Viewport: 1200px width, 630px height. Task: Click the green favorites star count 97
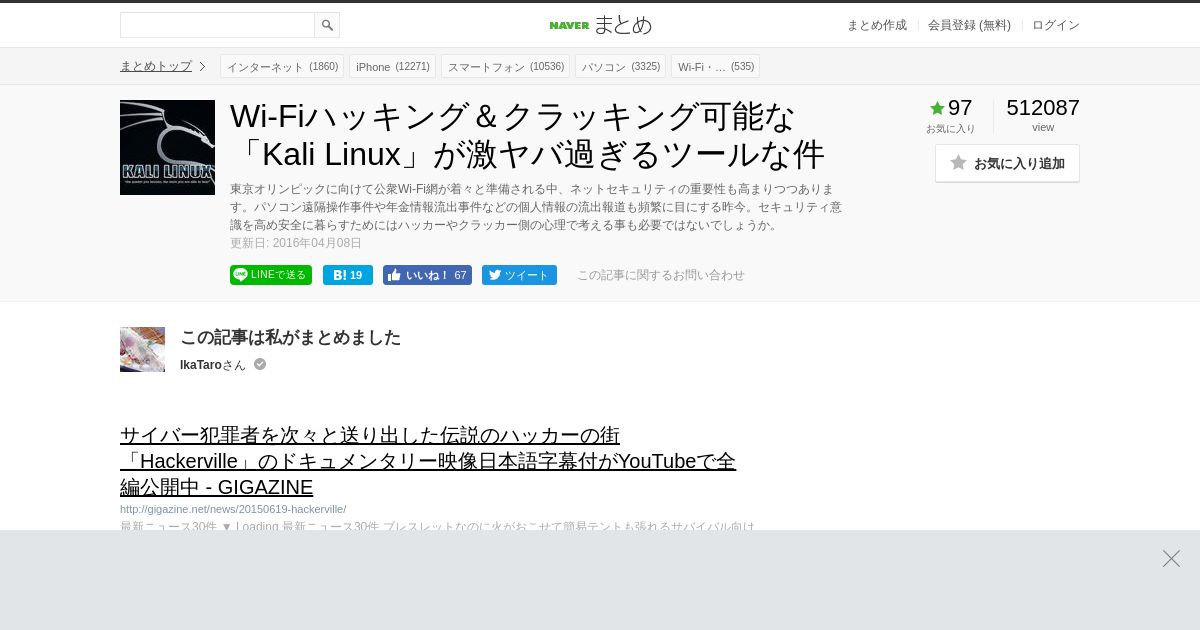pyautogui.click(x=950, y=108)
